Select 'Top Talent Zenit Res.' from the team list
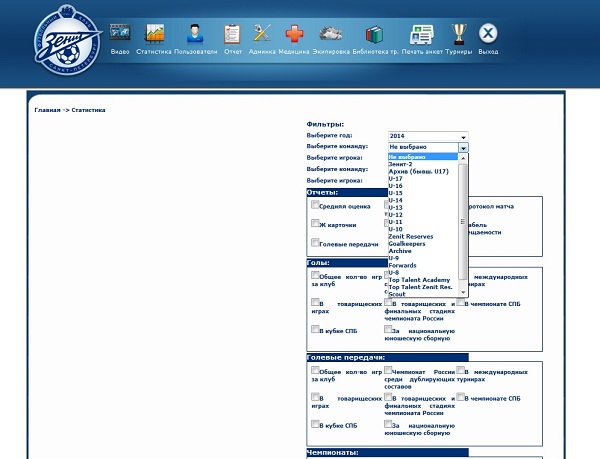Image resolution: width=600 pixels, height=459 pixels. (x=423, y=287)
